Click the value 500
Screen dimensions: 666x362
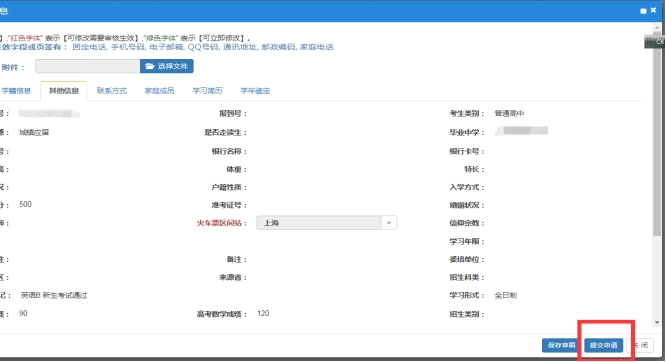(25, 204)
